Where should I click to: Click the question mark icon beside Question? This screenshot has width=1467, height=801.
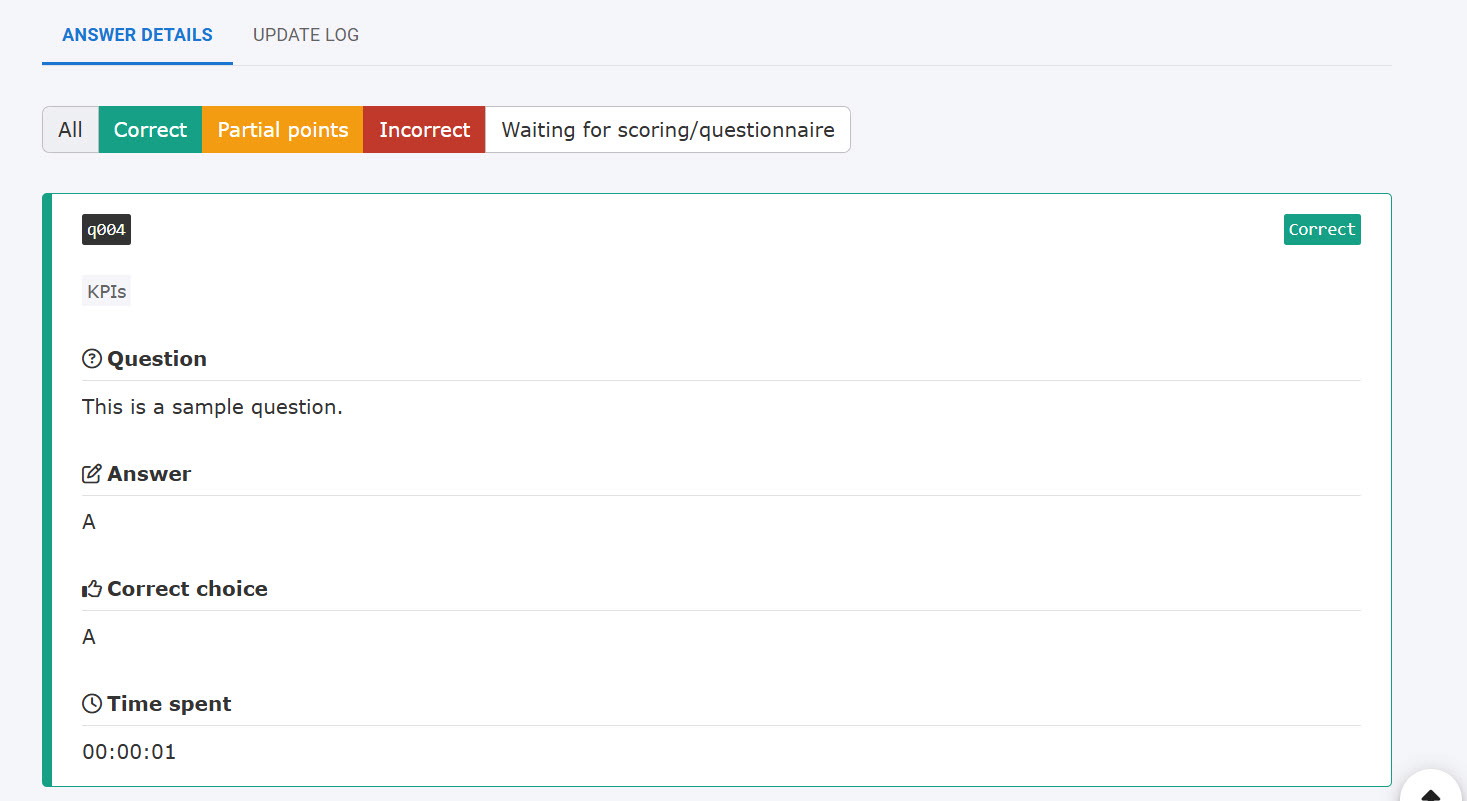pos(92,359)
